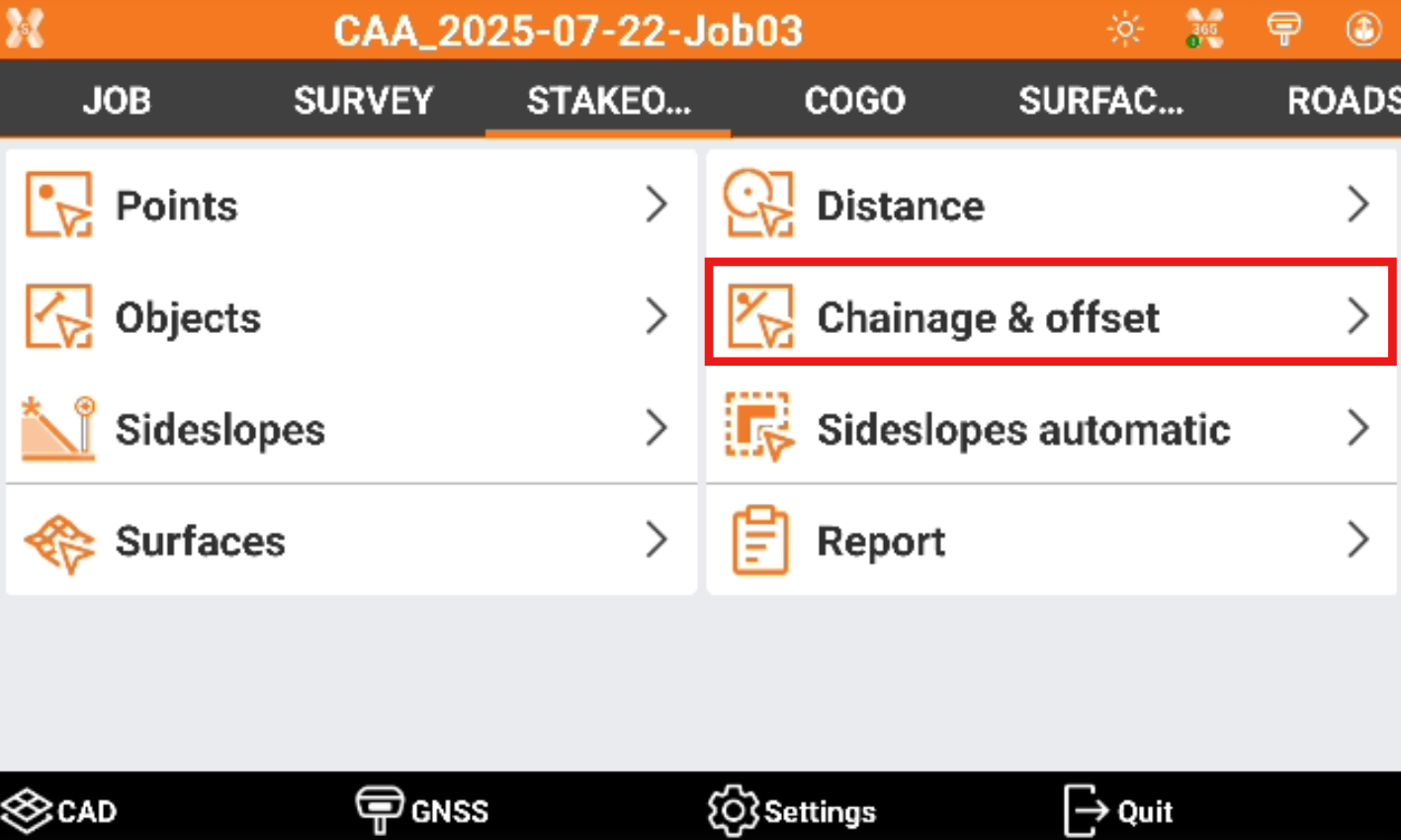This screenshot has height=840, width=1401.
Task: Click the Distance stakeout icon
Action: [758, 206]
